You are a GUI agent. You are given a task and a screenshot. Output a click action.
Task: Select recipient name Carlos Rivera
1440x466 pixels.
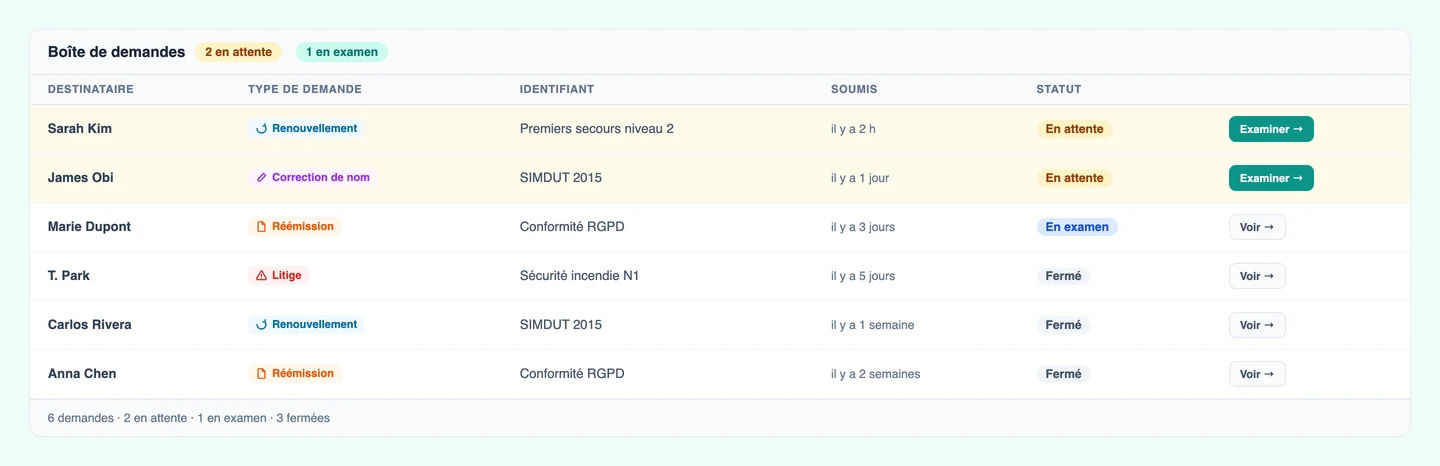[x=90, y=325]
